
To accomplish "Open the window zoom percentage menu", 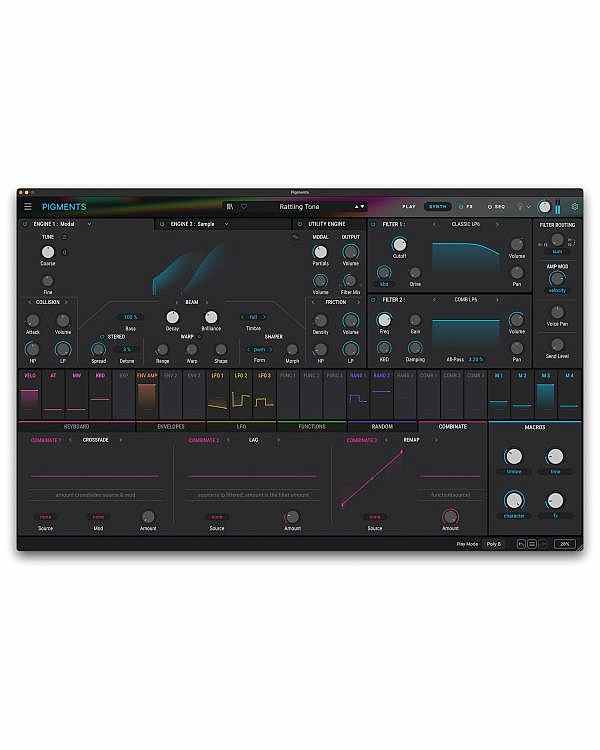I will pyautogui.click(x=565, y=544).
